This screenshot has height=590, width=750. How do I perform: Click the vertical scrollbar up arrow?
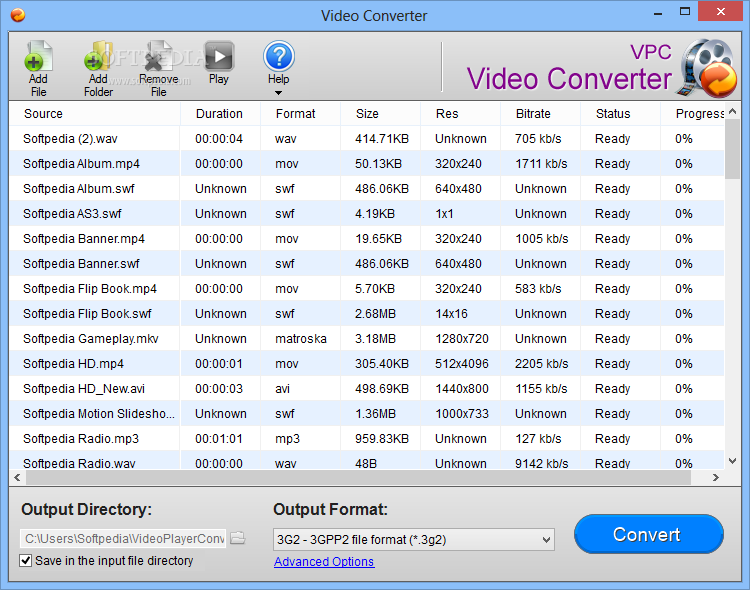pos(732,111)
